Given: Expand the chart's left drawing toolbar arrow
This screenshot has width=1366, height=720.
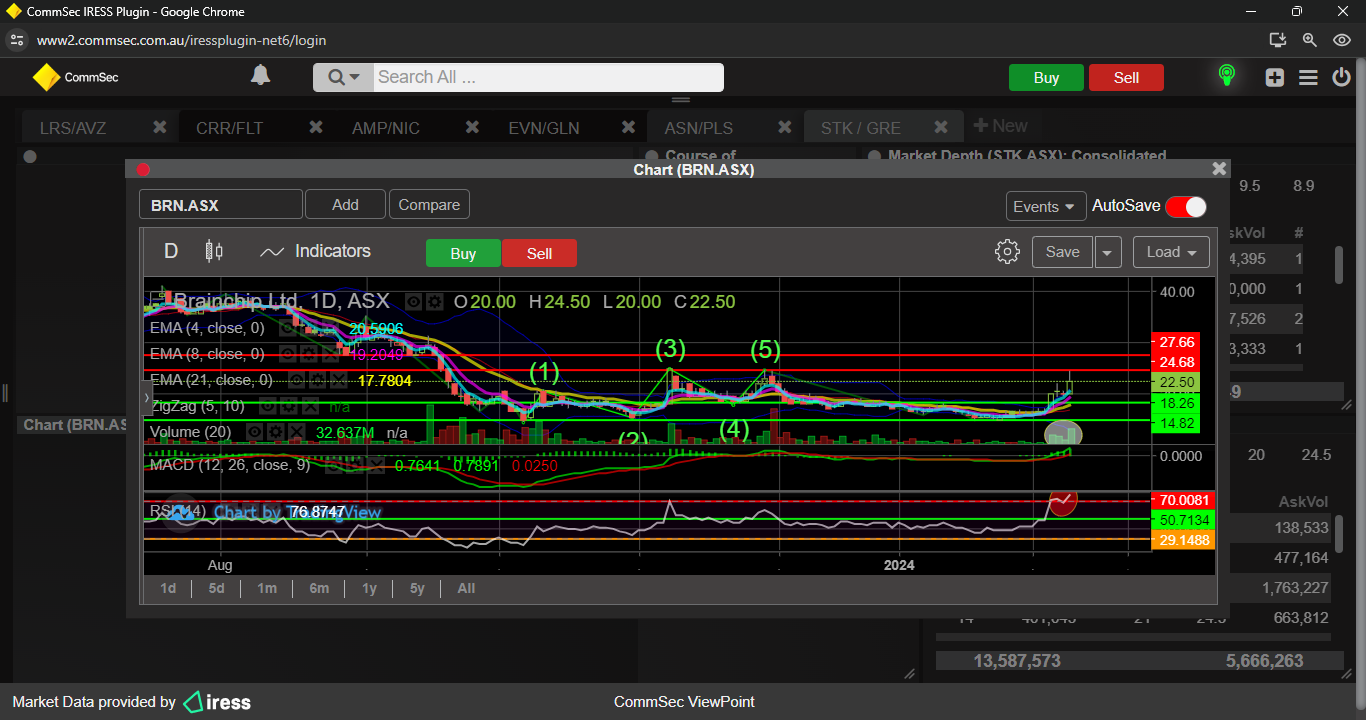Looking at the screenshot, I should 147,398.
